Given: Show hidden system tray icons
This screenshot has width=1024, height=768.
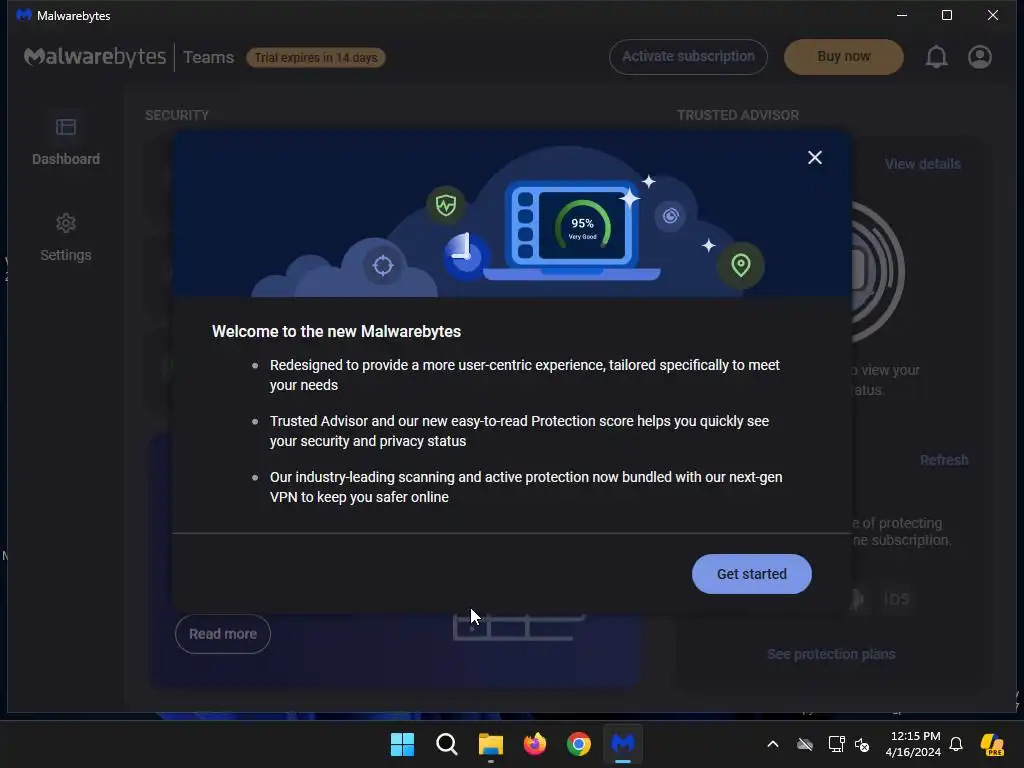Looking at the screenshot, I should tap(773, 744).
